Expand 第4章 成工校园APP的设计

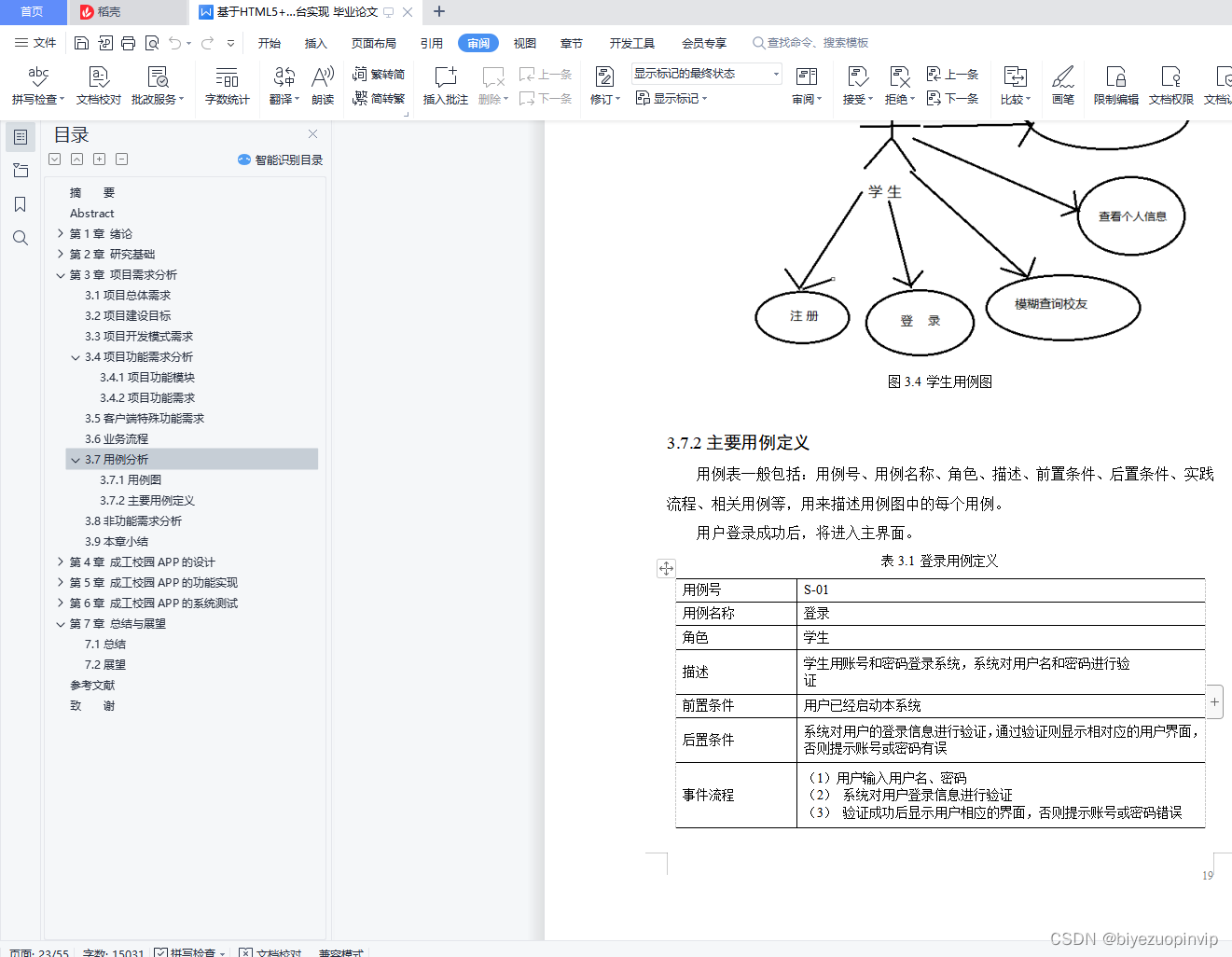pyautogui.click(x=60, y=562)
